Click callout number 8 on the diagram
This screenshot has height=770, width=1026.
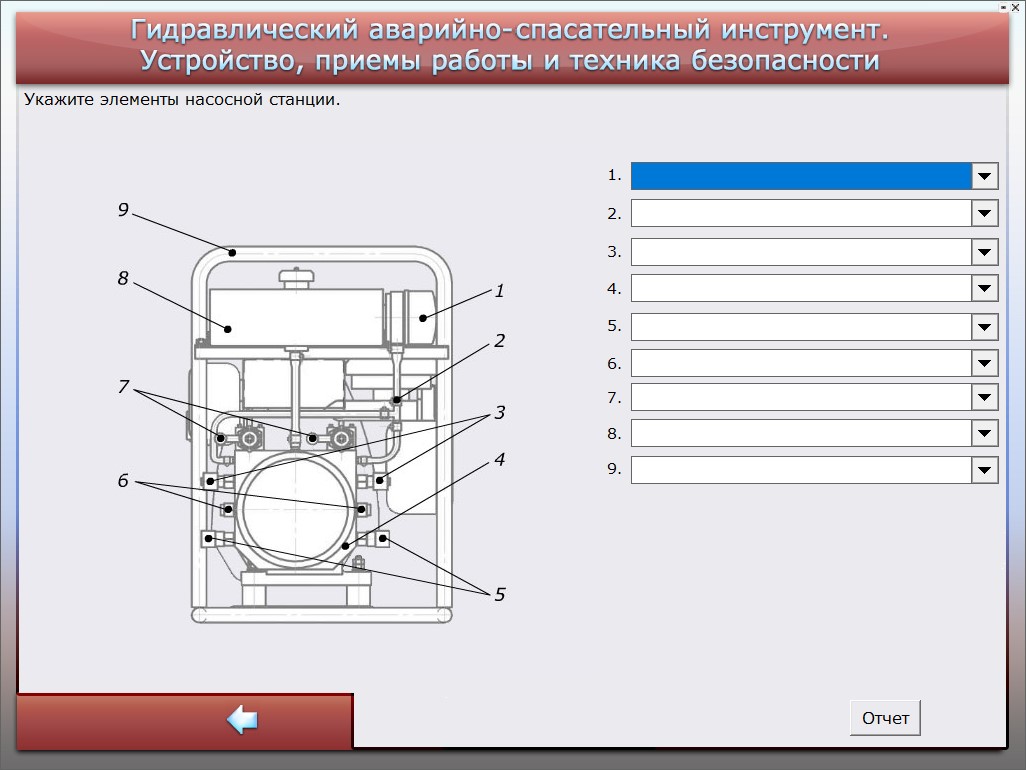[x=123, y=279]
